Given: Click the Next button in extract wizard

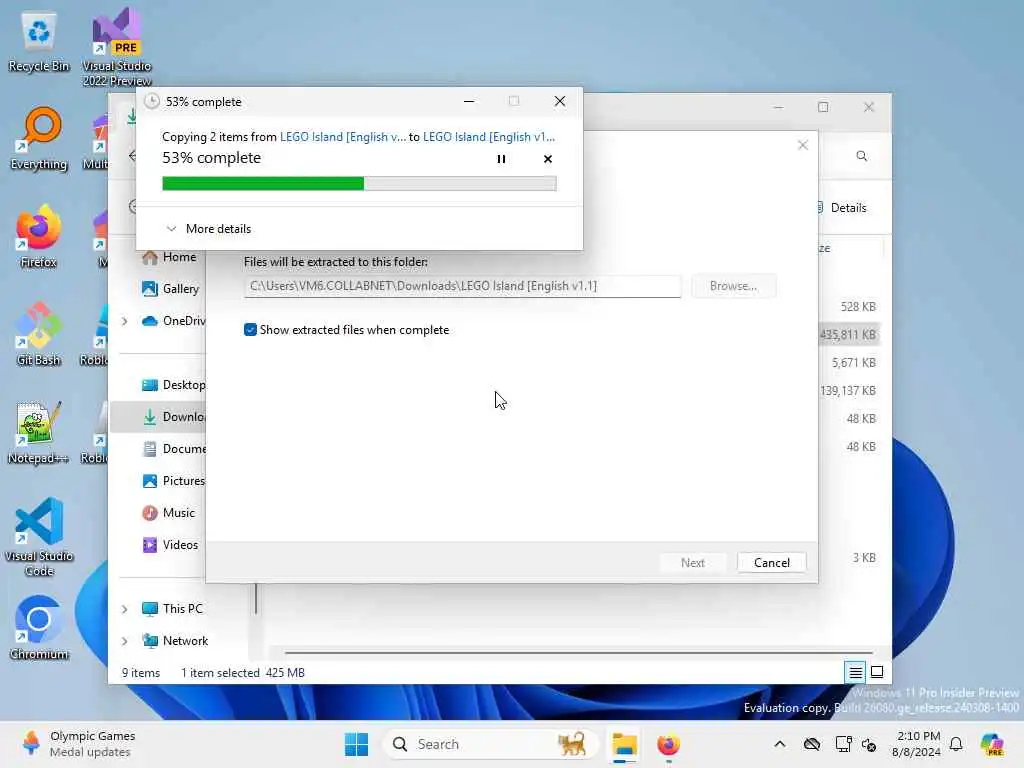Looking at the screenshot, I should coord(692,563).
